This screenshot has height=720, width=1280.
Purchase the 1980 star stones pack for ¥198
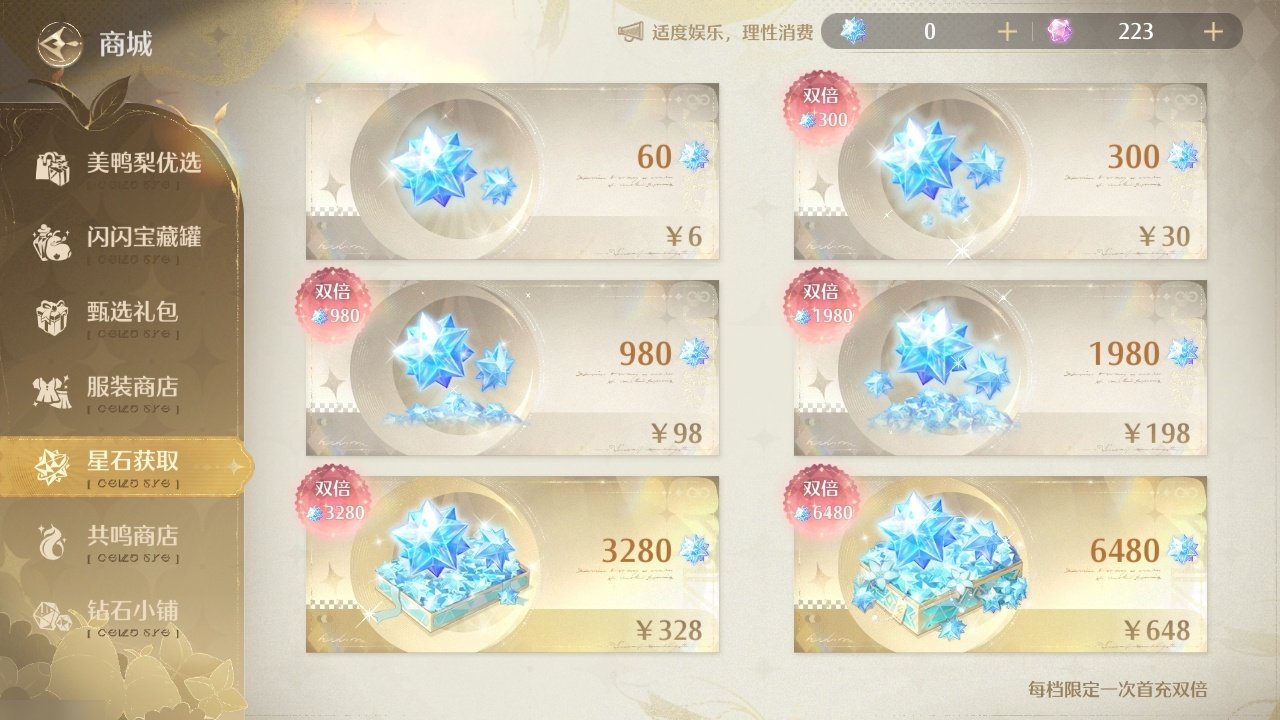(x=1000, y=368)
